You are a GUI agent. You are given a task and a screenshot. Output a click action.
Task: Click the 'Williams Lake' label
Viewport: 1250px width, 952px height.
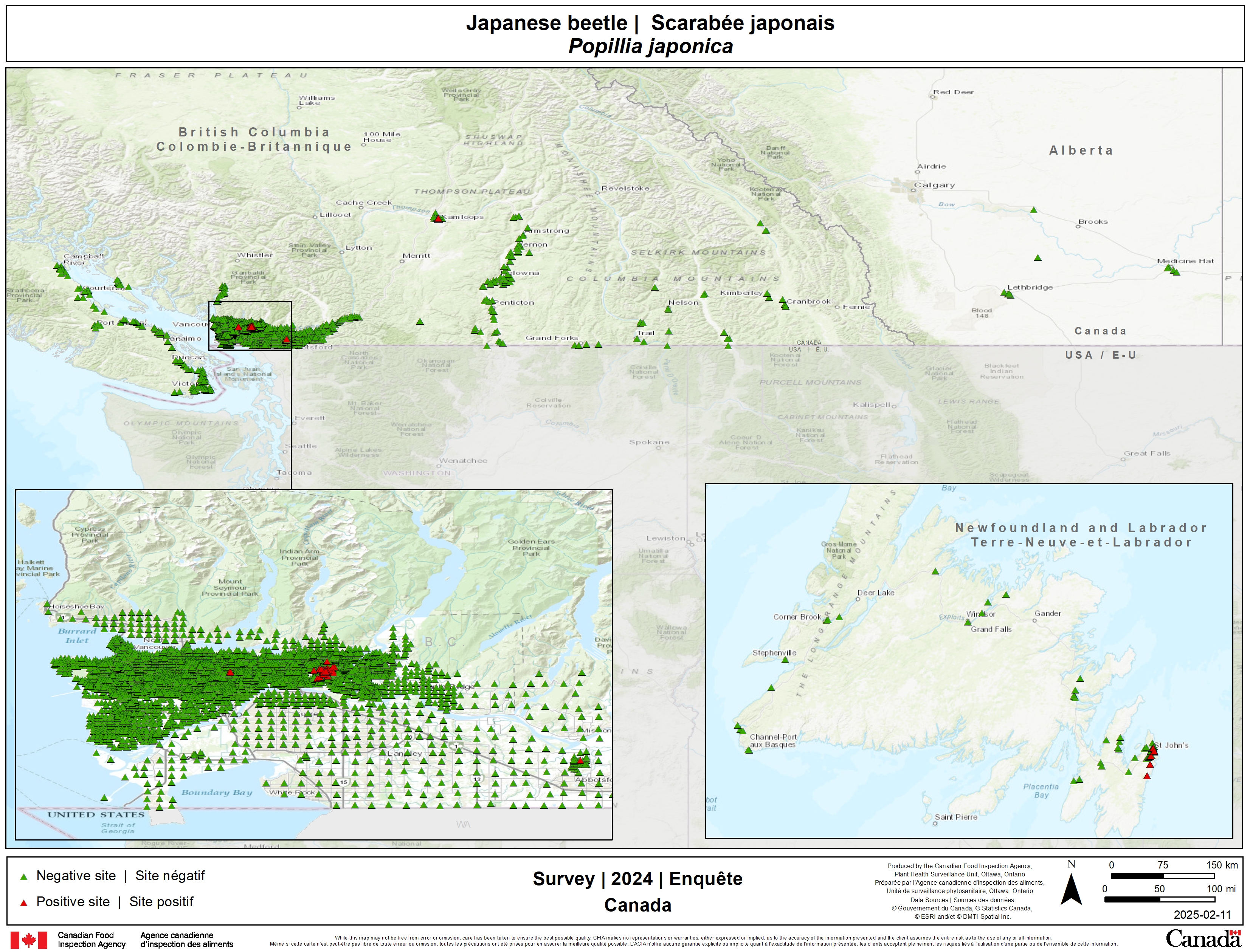tap(317, 100)
